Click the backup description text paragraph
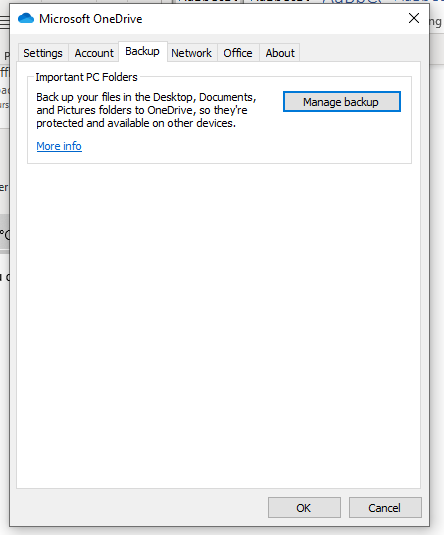 [146, 110]
